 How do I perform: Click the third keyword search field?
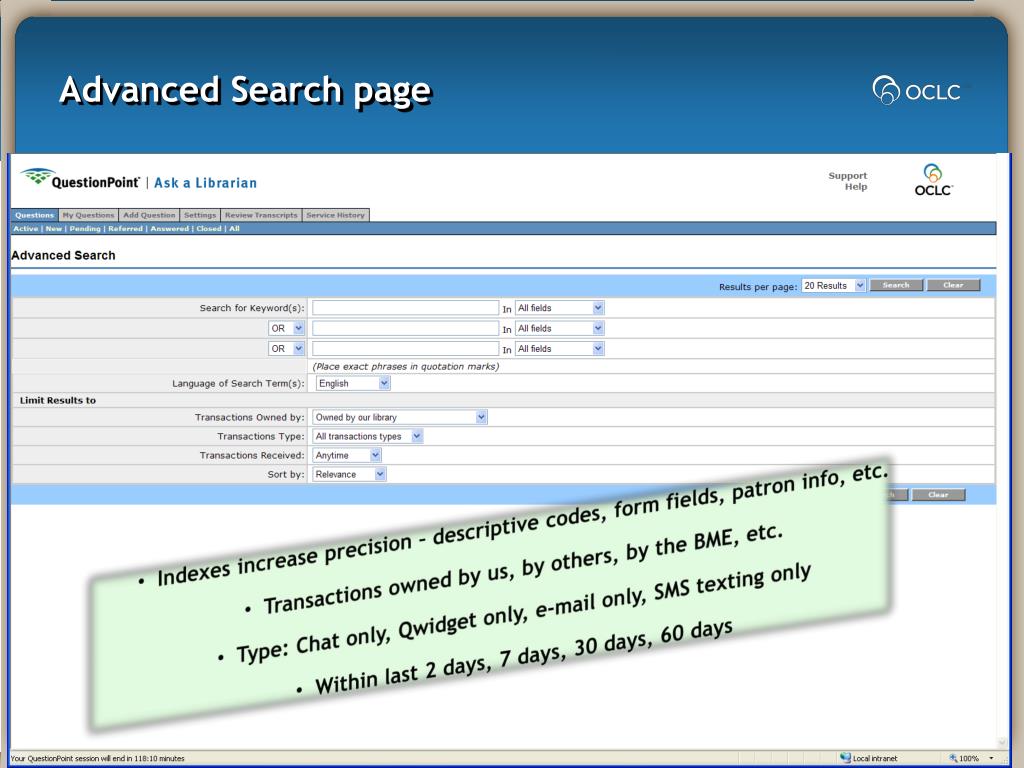tap(406, 349)
